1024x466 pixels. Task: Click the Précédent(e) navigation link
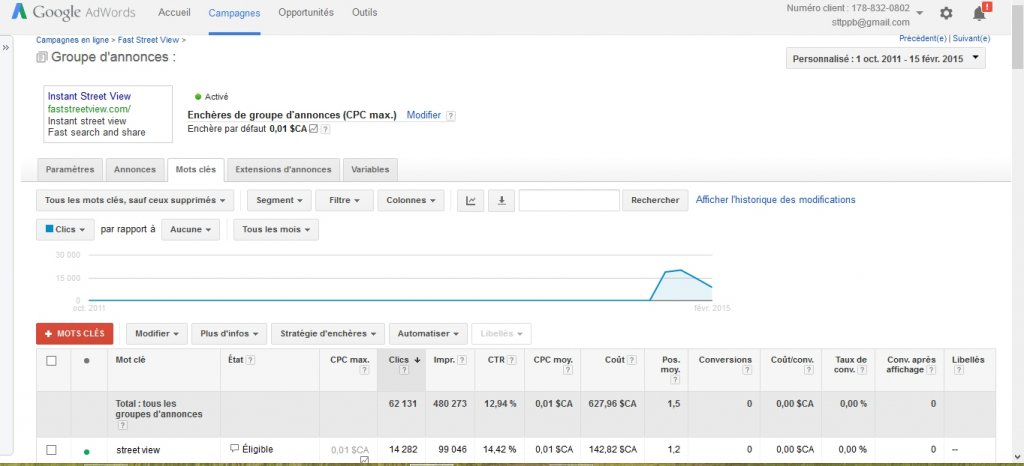tap(923, 39)
